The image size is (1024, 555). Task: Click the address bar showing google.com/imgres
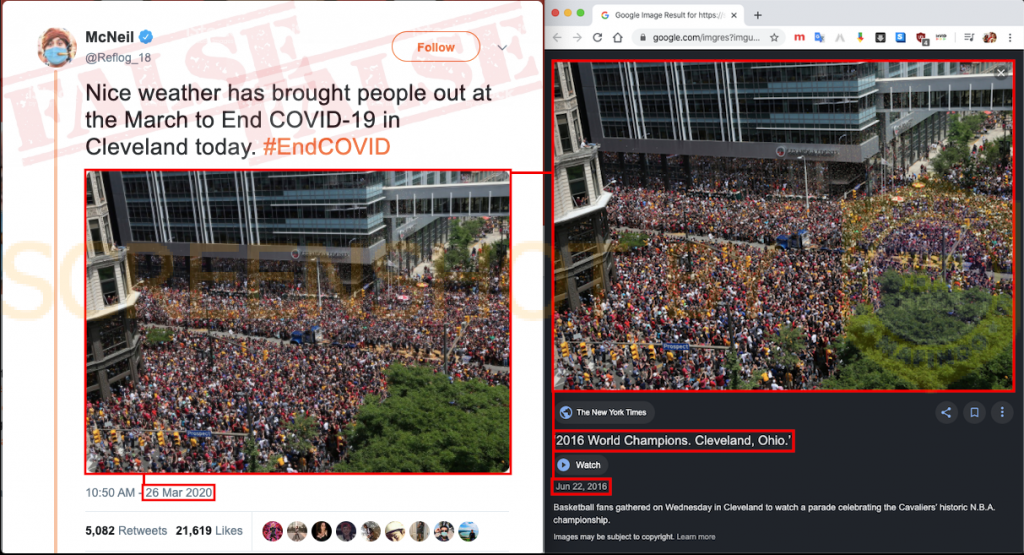pyautogui.click(x=705, y=38)
